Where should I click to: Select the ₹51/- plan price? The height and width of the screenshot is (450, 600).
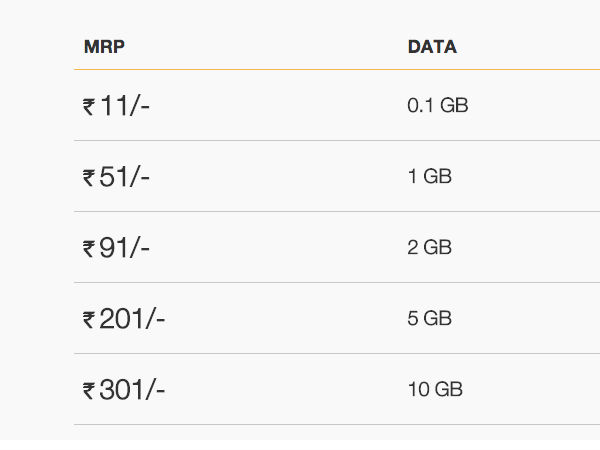(116, 176)
